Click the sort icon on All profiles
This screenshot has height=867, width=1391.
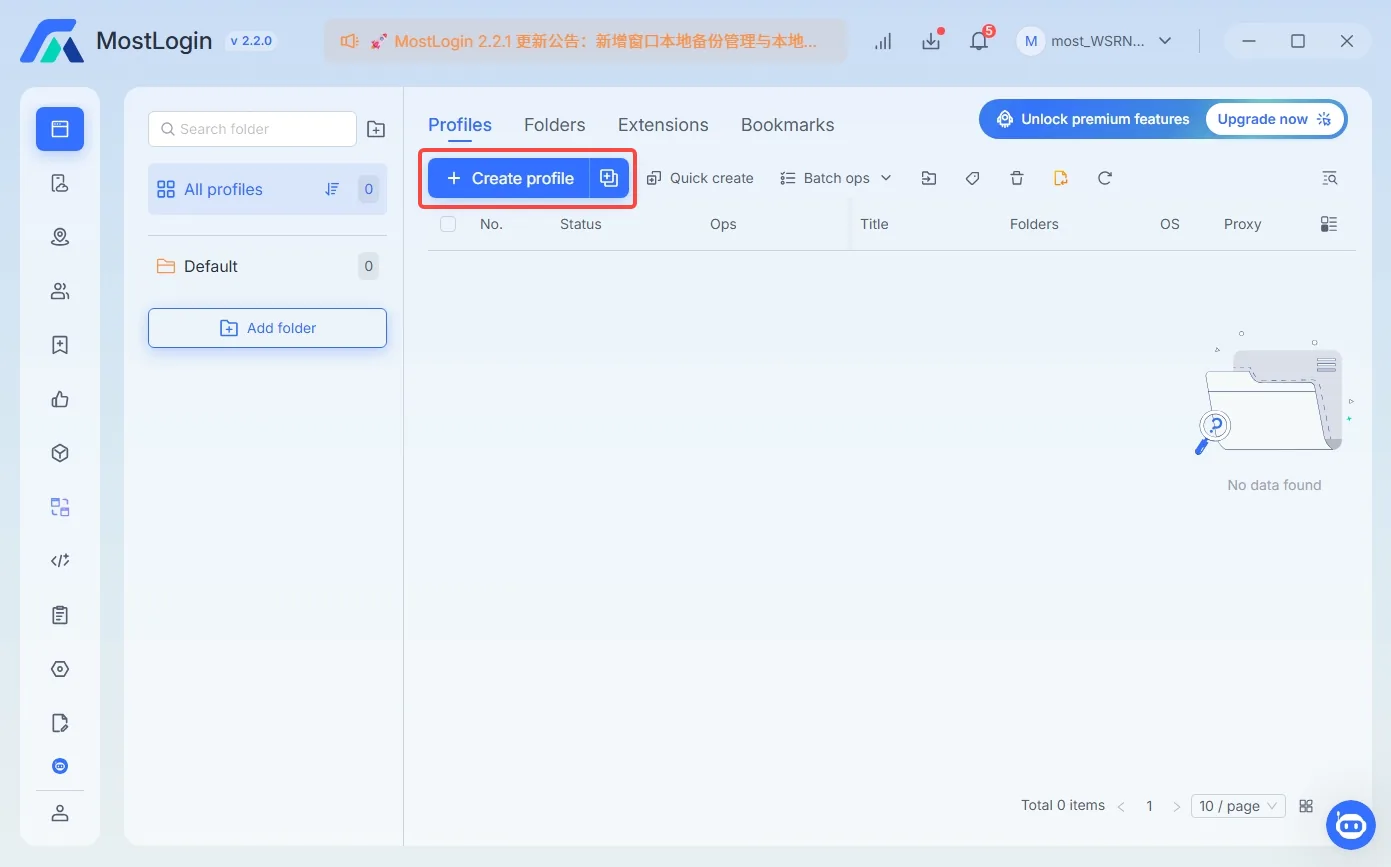click(333, 189)
